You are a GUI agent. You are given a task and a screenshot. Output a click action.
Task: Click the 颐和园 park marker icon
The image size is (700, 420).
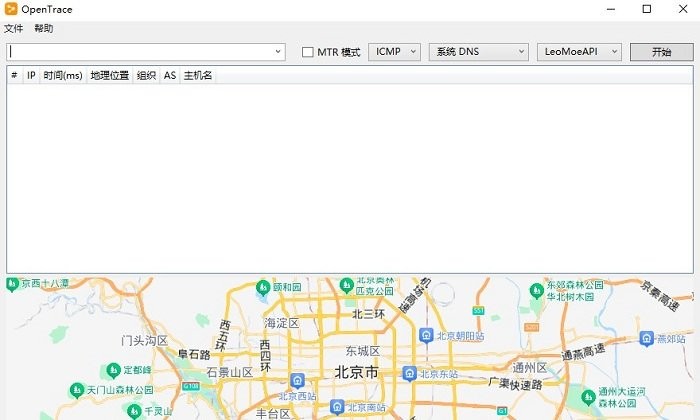[x=262, y=287]
